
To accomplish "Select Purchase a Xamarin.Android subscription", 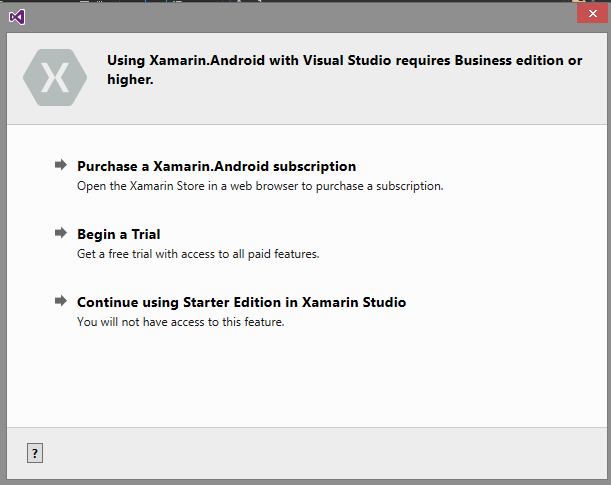I will (216, 166).
